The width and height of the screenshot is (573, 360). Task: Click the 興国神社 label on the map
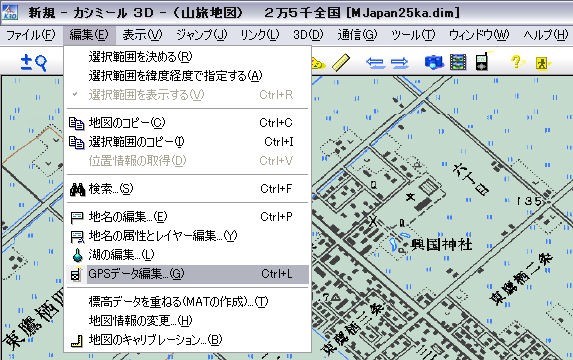click(x=441, y=245)
